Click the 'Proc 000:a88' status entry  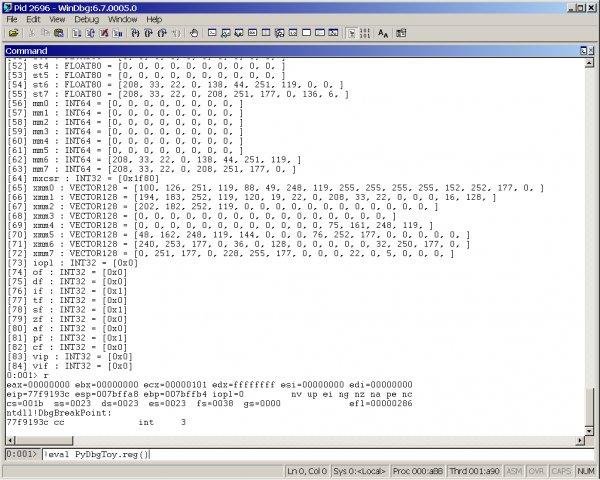click(417, 471)
